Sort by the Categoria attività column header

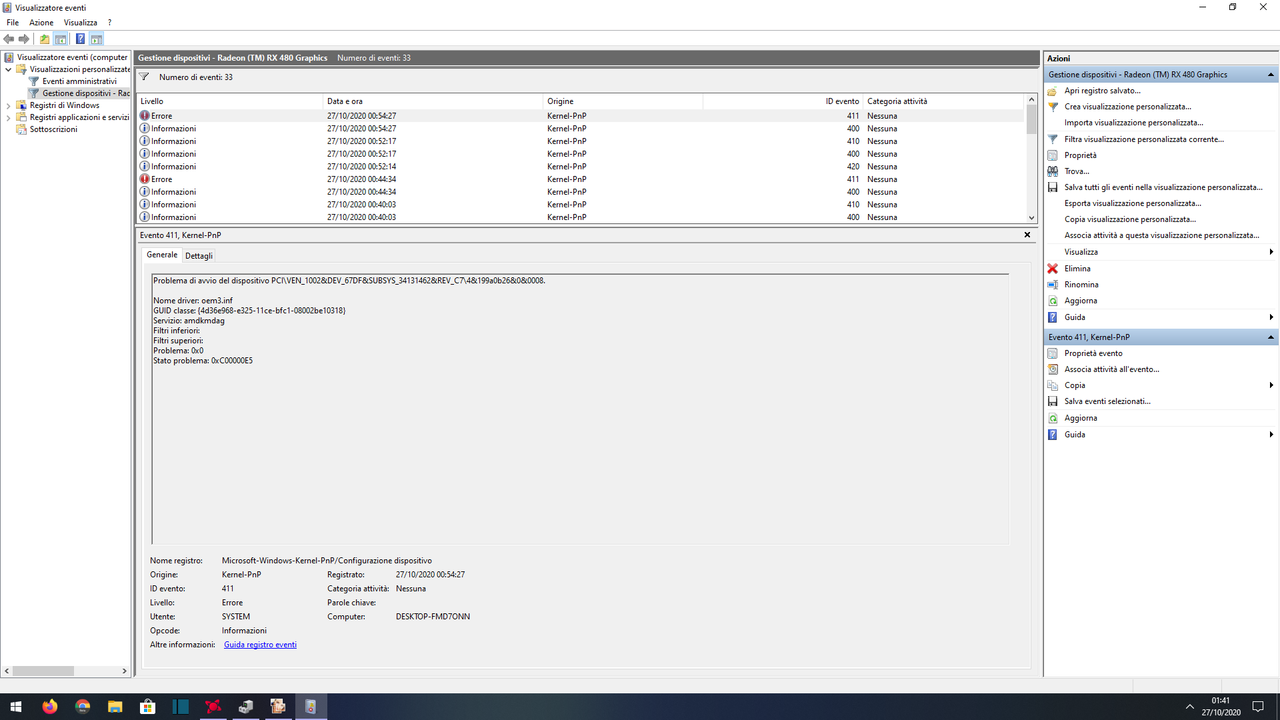click(944, 101)
